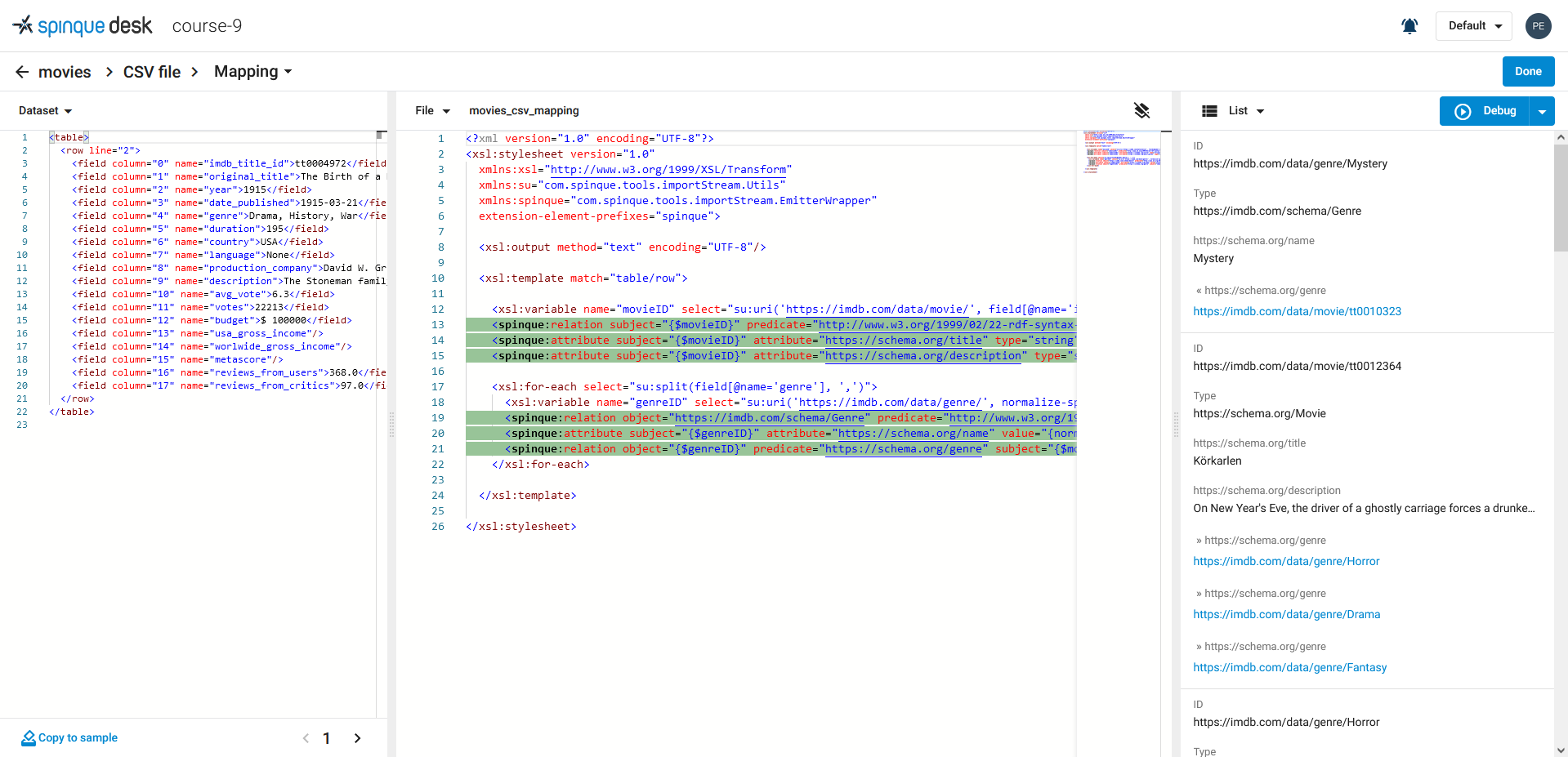Click the movies_csv_mapping file name

[524, 111]
